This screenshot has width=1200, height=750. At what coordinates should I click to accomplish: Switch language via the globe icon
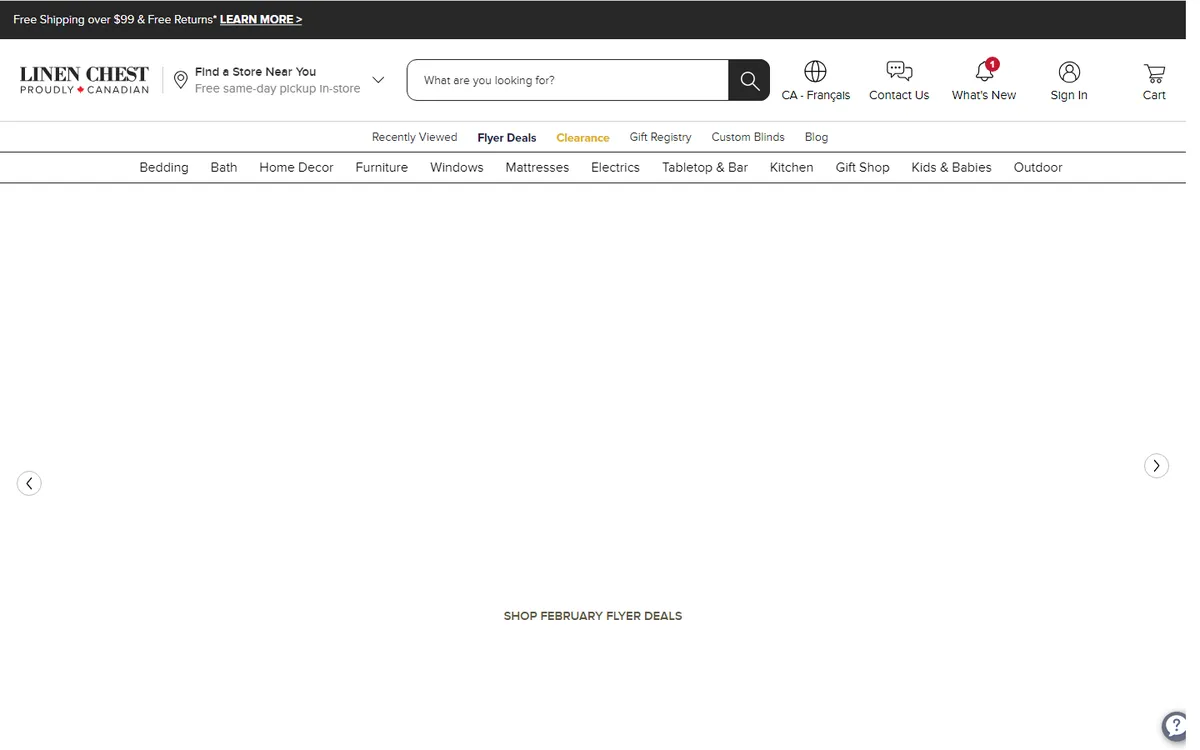point(815,72)
